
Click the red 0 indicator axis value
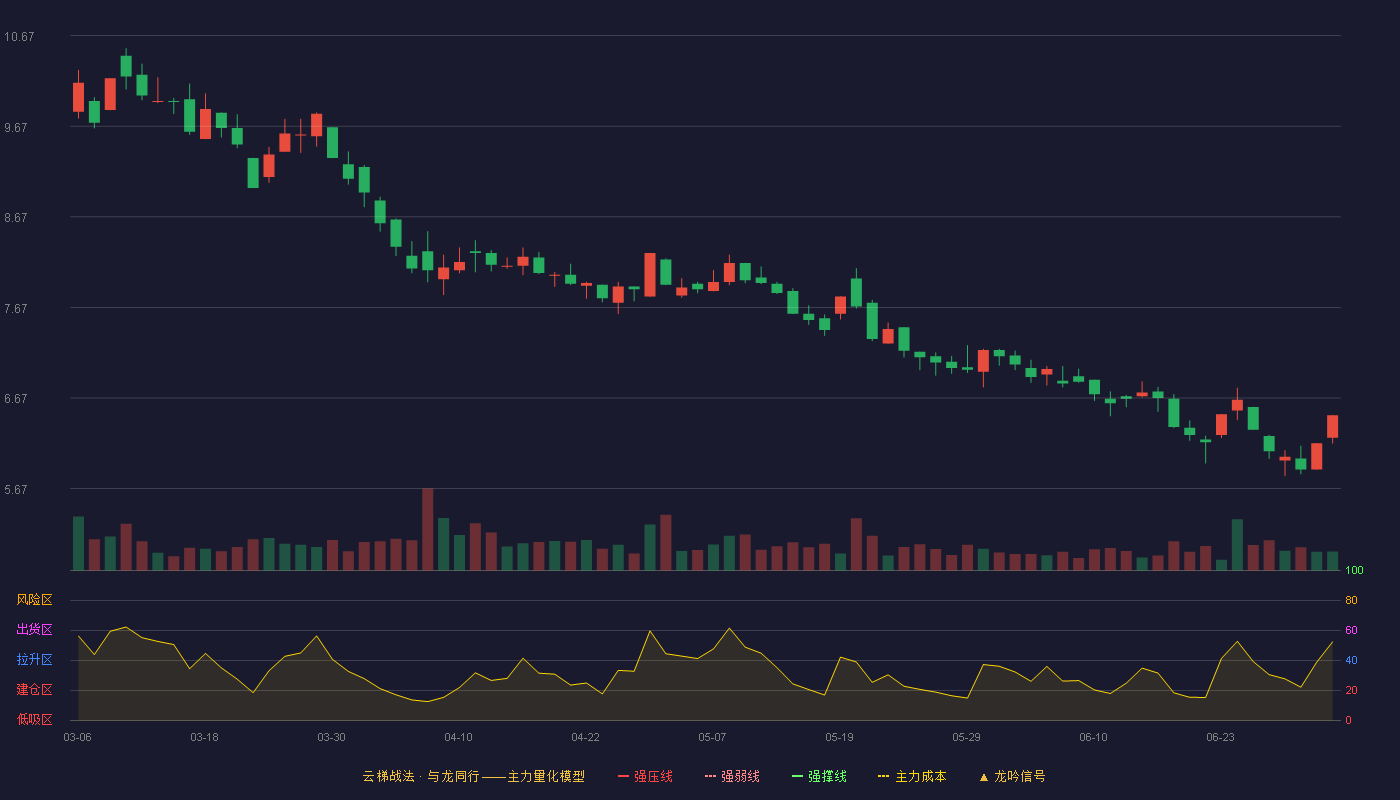[1348, 720]
